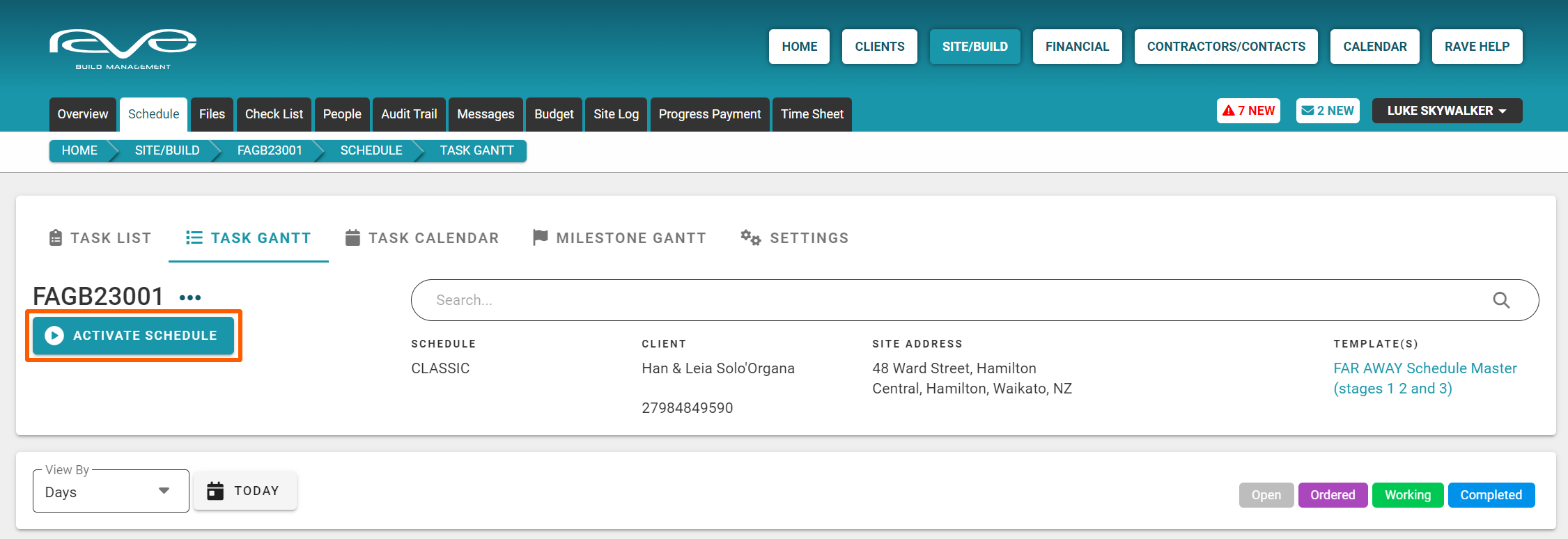This screenshot has width=1568, height=539.
Task: Click the search magnifier icon
Action: coord(1501,300)
